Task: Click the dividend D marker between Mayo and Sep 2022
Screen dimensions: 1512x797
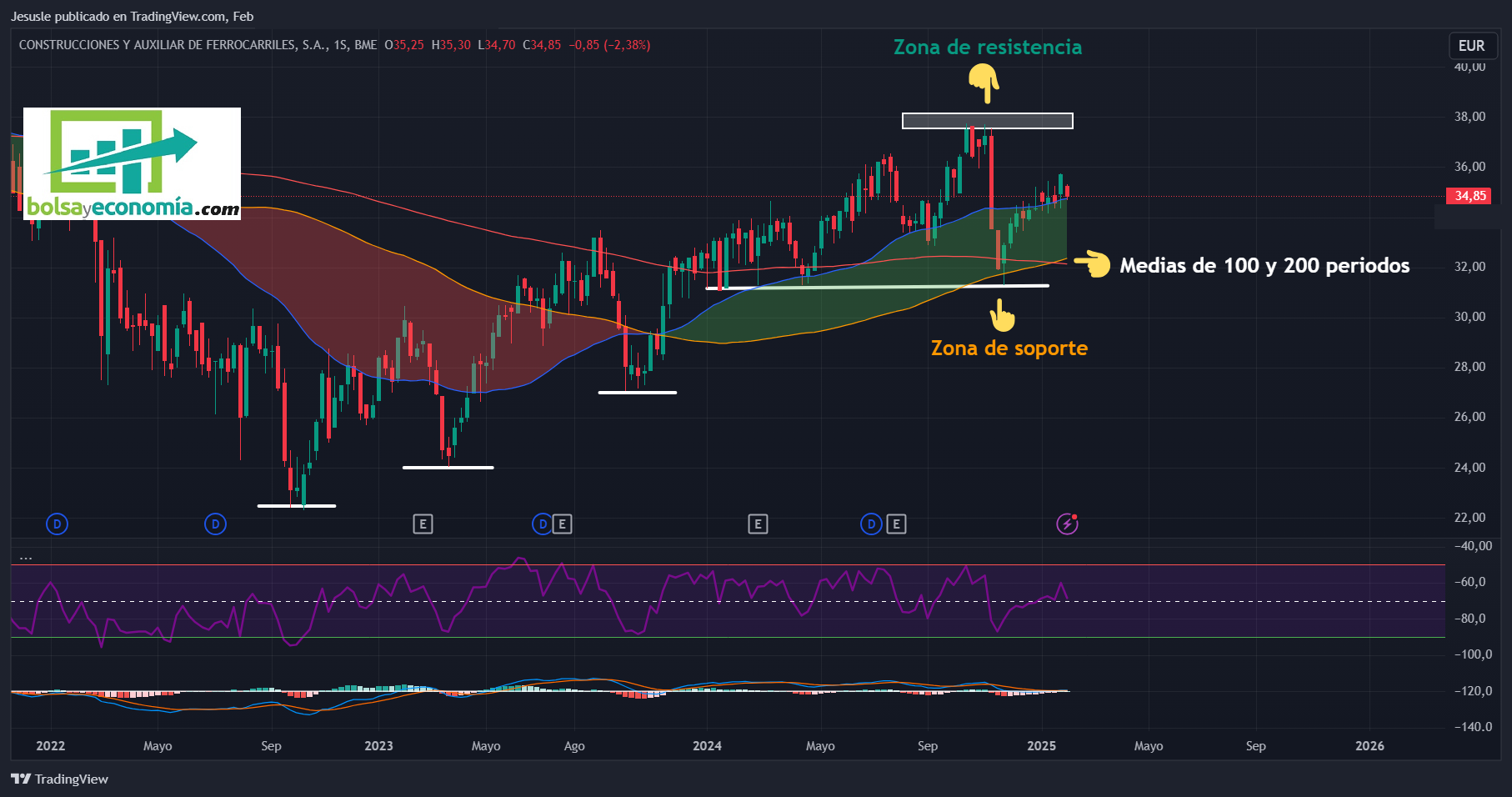Action: 215,524
